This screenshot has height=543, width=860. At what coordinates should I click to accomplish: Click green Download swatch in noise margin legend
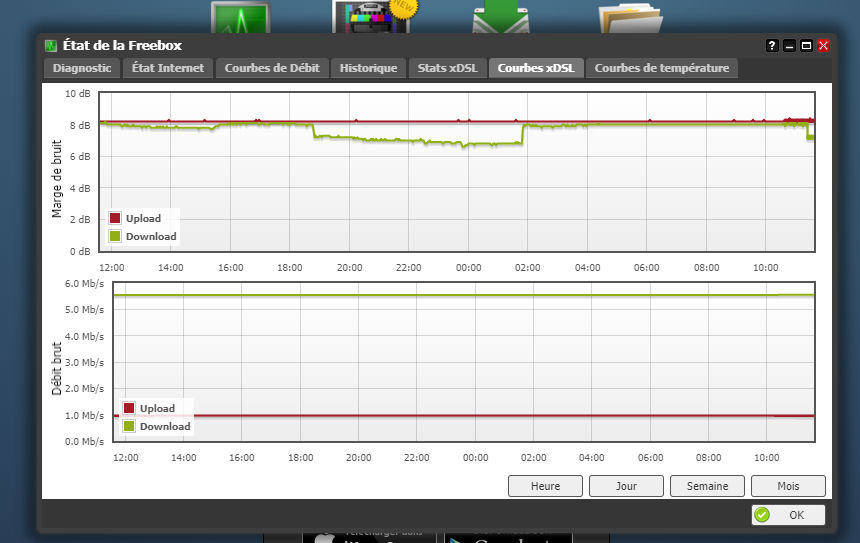point(115,236)
